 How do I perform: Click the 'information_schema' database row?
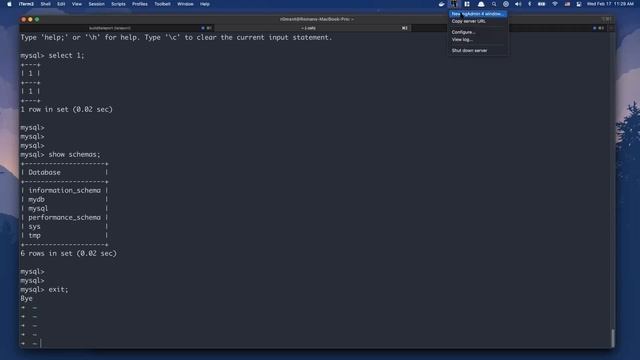click(64, 191)
